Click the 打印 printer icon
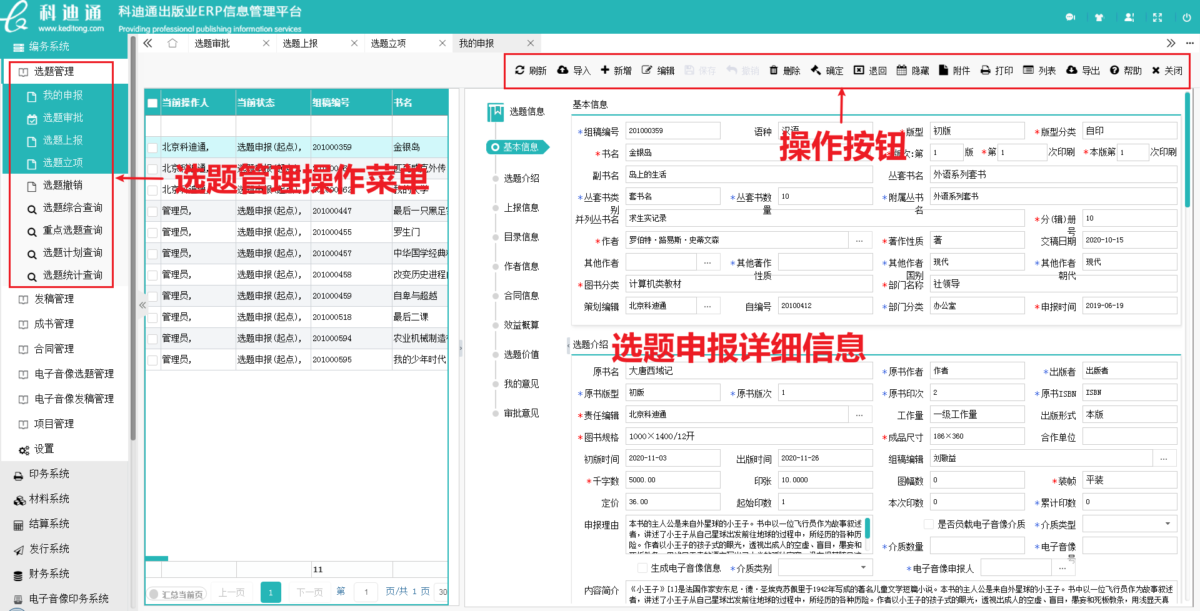This screenshot has width=1200, height=611. pos(985,71)
